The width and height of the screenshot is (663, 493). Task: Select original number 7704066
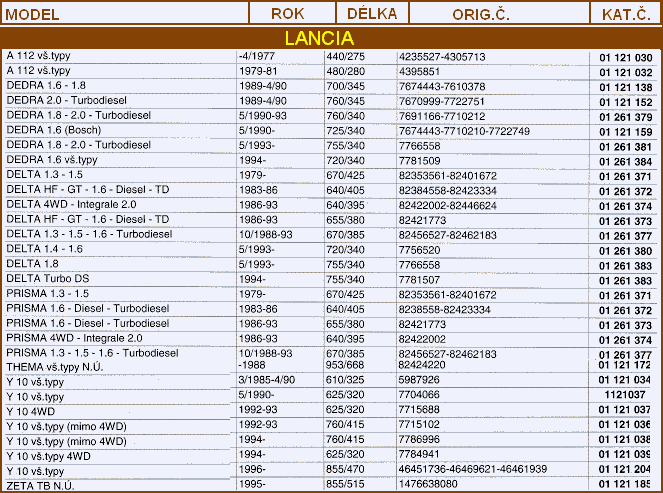[x=419, y=394]
